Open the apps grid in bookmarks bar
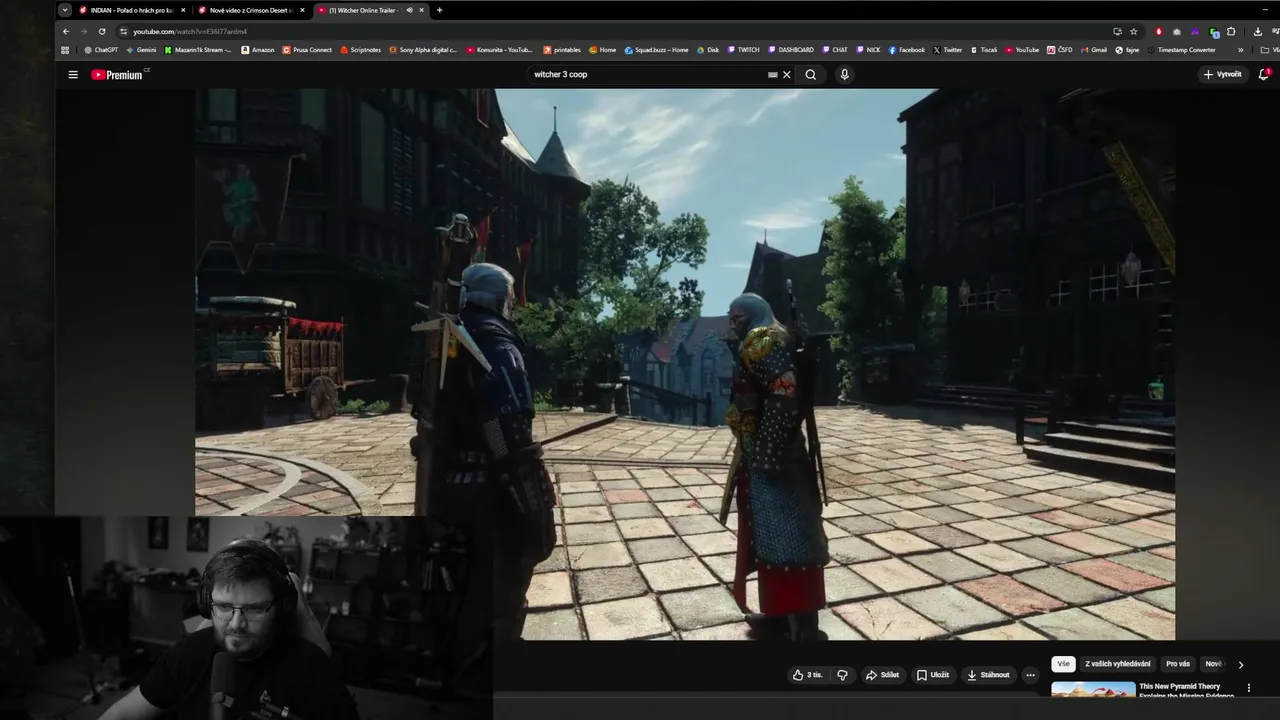The image size is (1280, 720). tap(65, 50)
